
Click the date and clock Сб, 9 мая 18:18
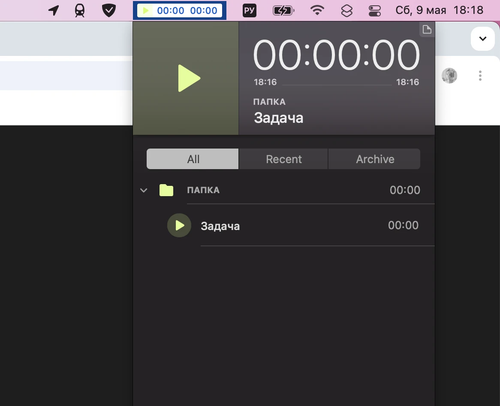[439, 10]
